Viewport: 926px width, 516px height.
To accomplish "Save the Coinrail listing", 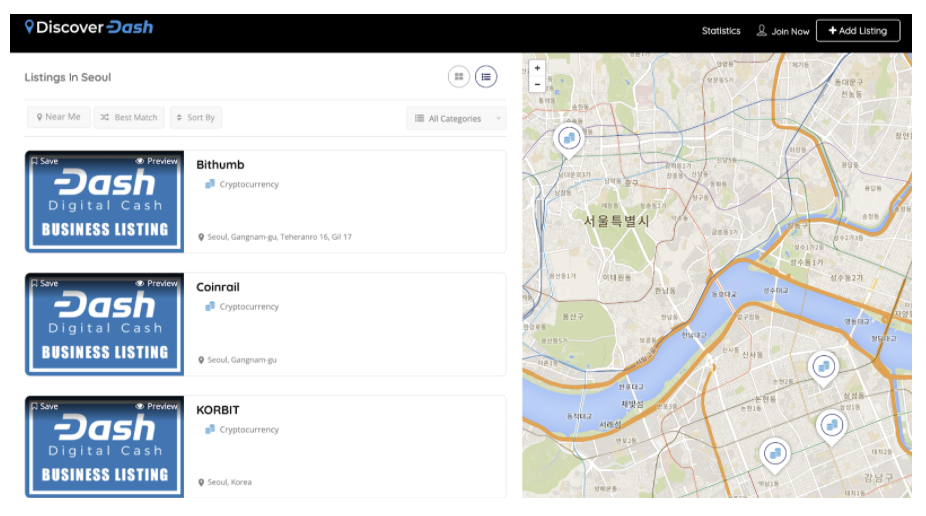I will [x=44, y=283].
